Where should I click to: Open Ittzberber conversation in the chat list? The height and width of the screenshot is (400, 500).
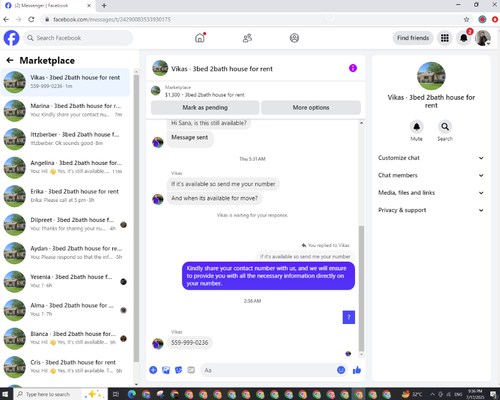(x=65, y=139)
